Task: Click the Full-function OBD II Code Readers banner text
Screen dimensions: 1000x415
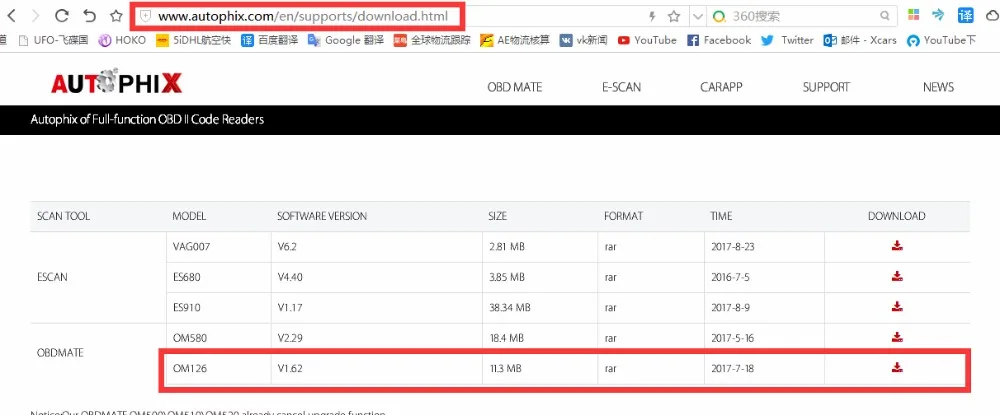Action: 147,119
